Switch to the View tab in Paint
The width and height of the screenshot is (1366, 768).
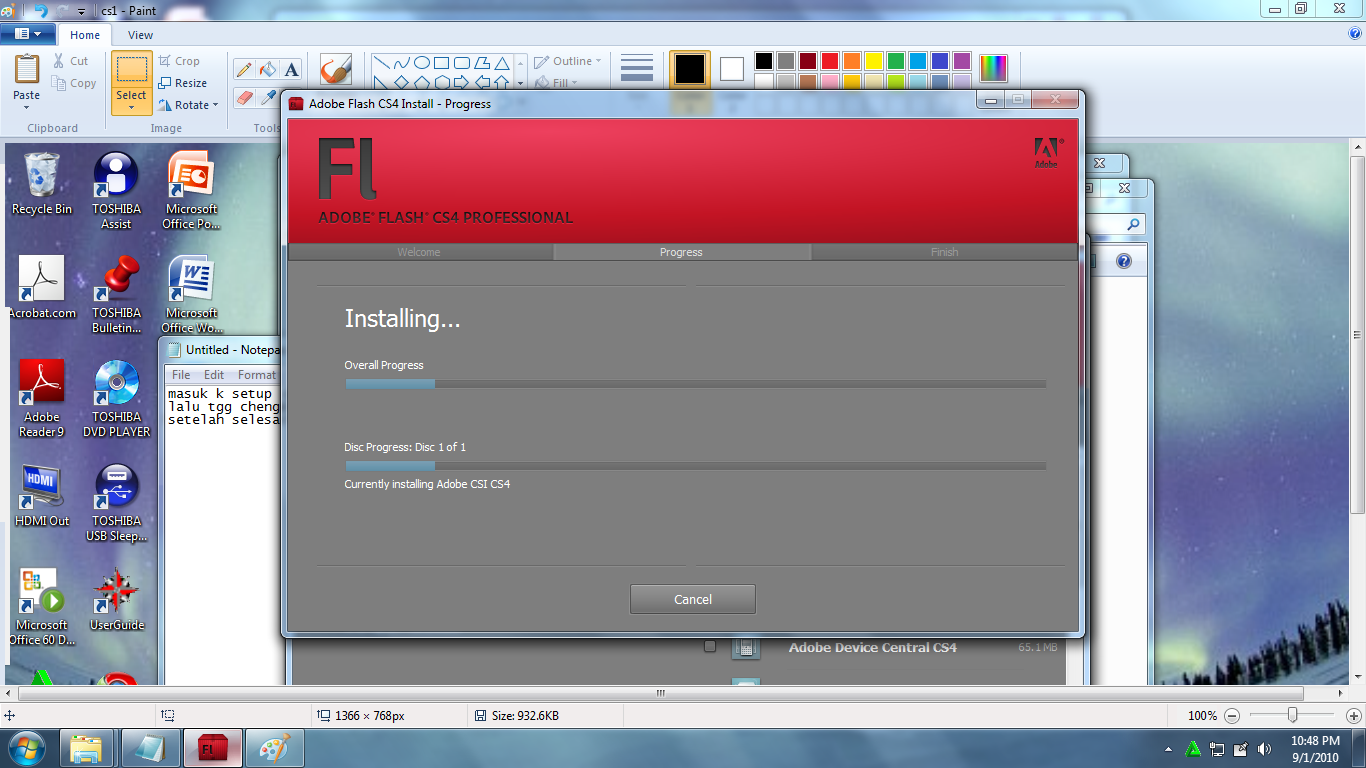point(139,34)
